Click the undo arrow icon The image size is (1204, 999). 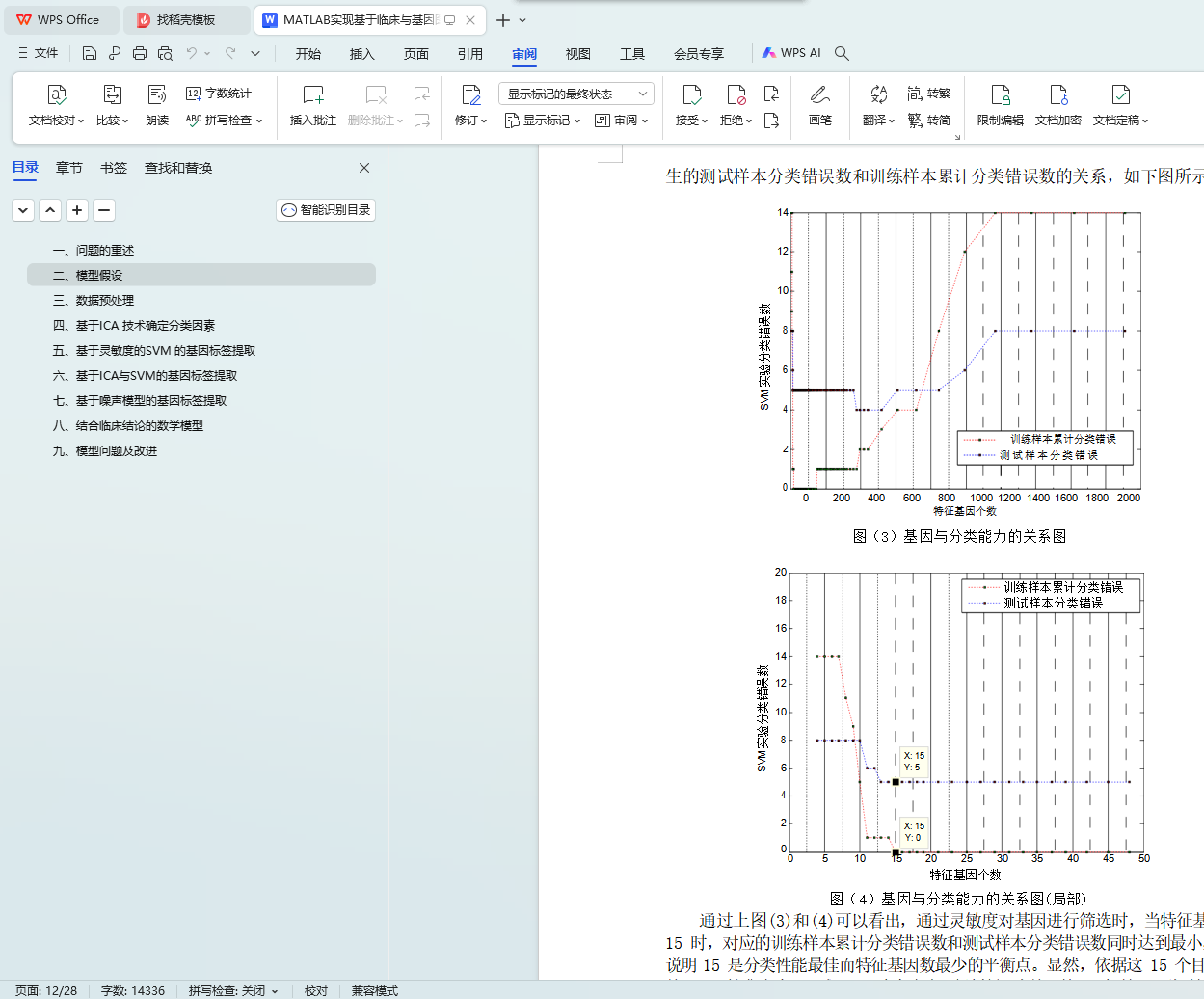(x=192, y=53)
